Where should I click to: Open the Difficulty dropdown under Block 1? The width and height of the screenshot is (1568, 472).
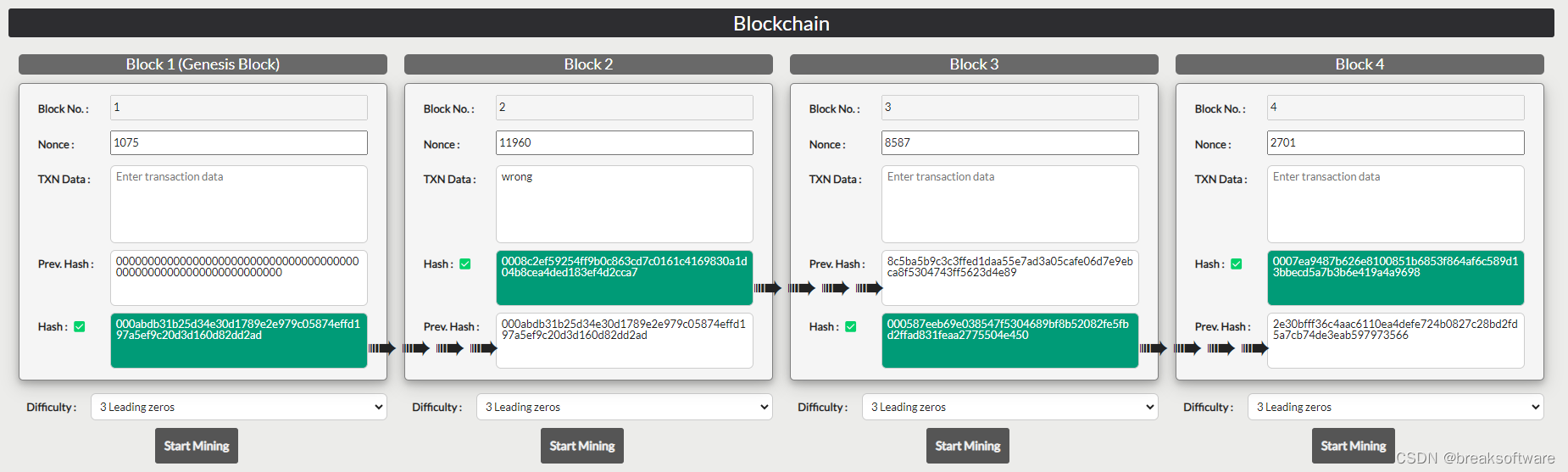point(239,407)
